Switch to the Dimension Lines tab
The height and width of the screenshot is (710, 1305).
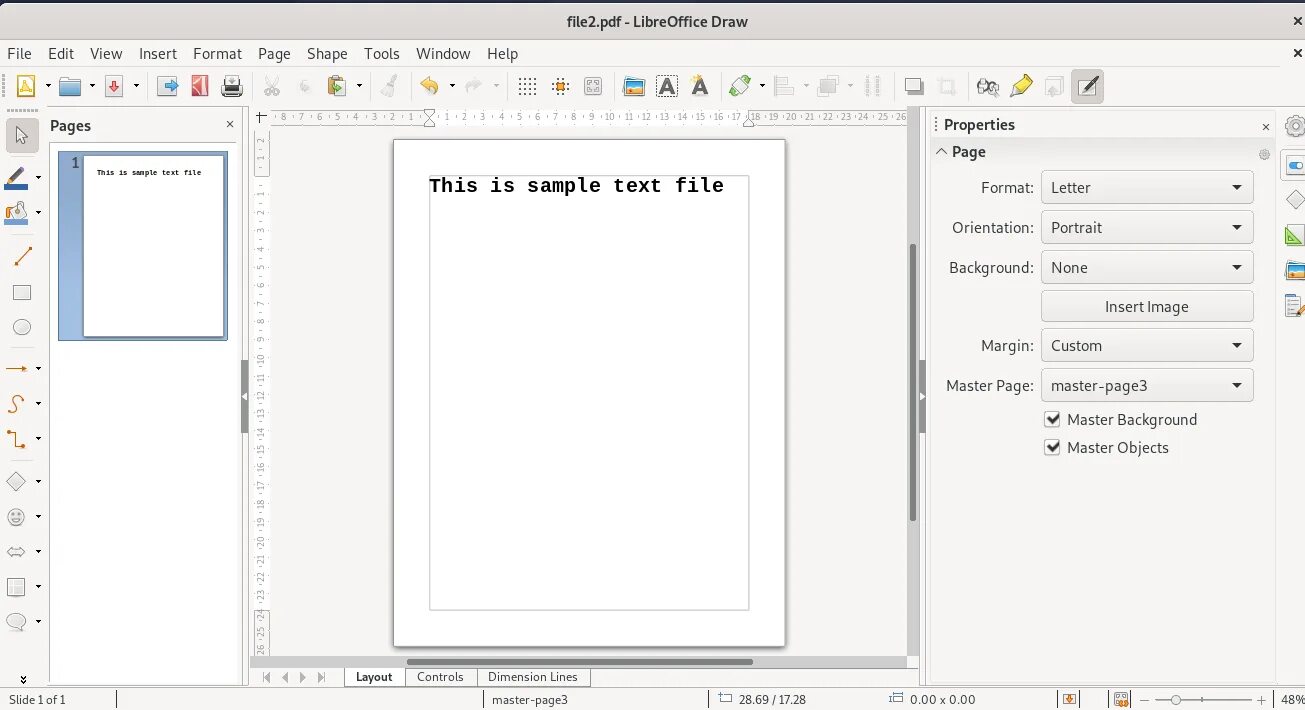point(533,677)
